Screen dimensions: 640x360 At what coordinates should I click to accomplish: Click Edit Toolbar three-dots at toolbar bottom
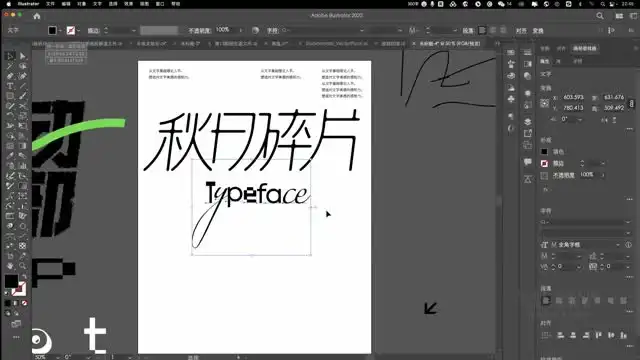click(x=16, y=337)
